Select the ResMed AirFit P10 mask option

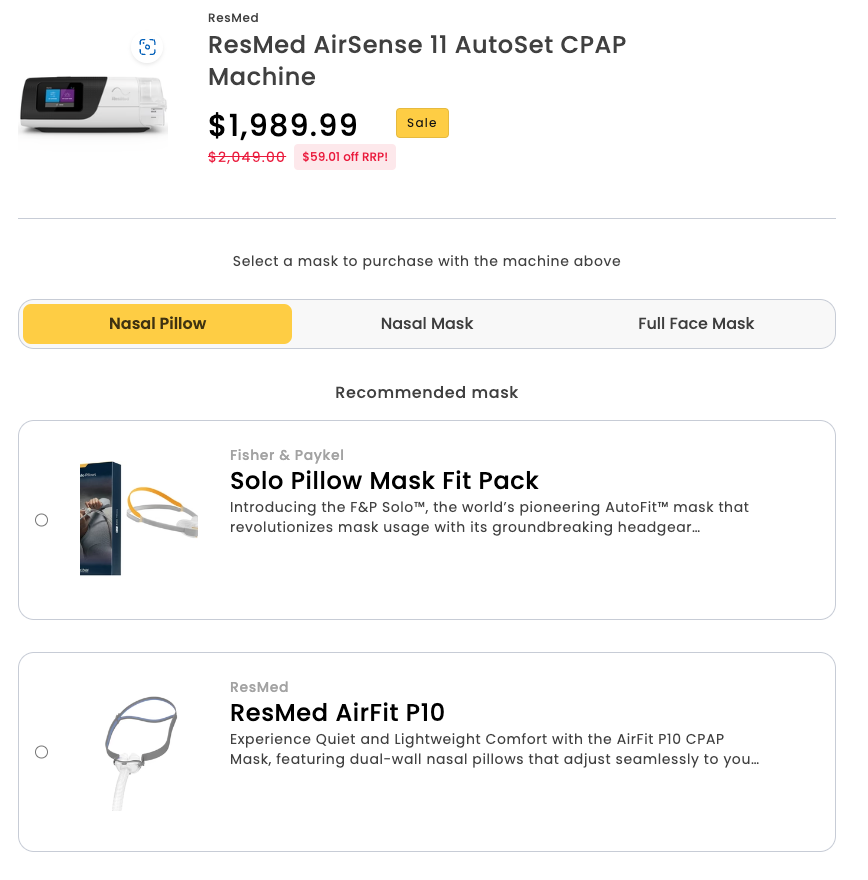(41, 752)
